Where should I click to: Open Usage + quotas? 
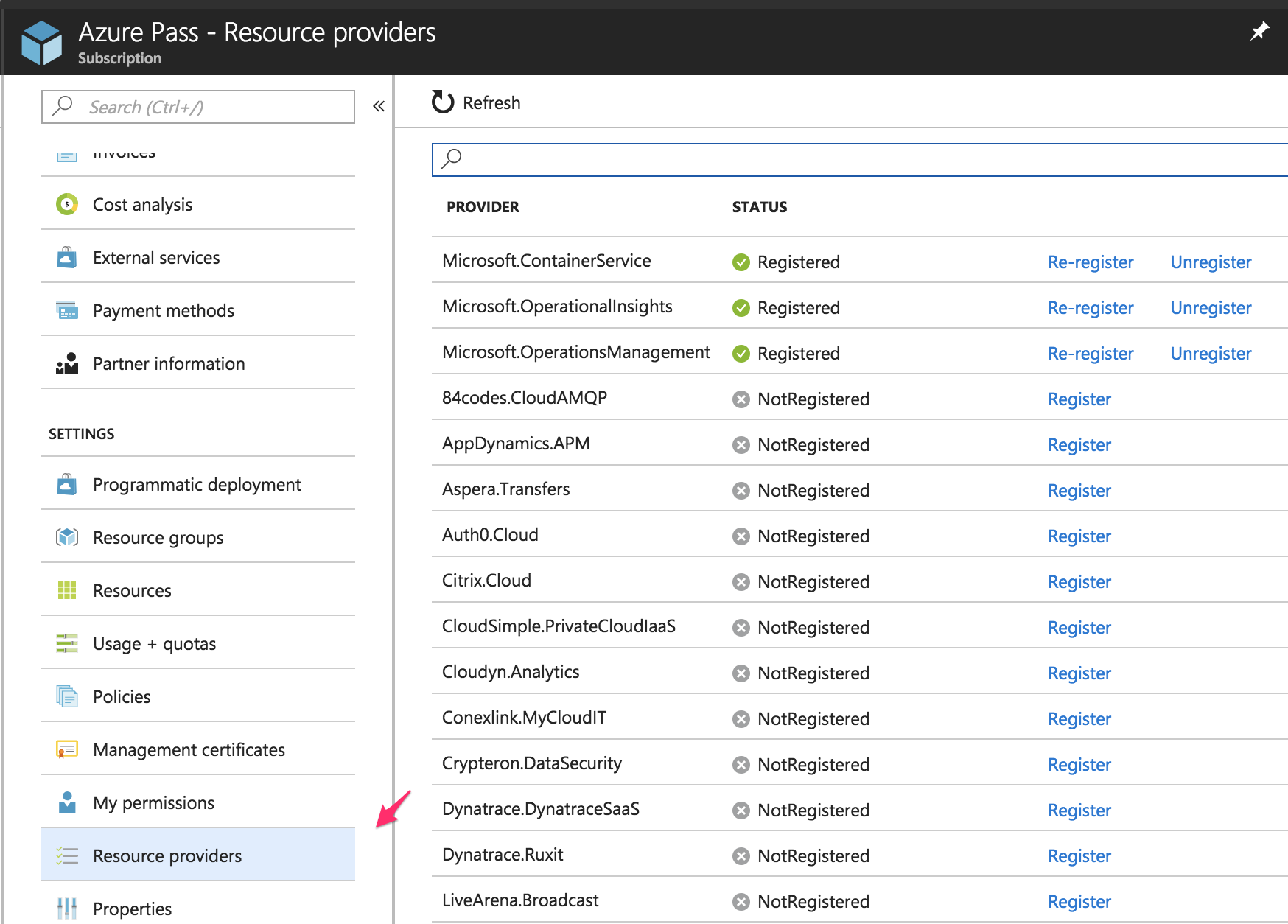tap(198, 643)
